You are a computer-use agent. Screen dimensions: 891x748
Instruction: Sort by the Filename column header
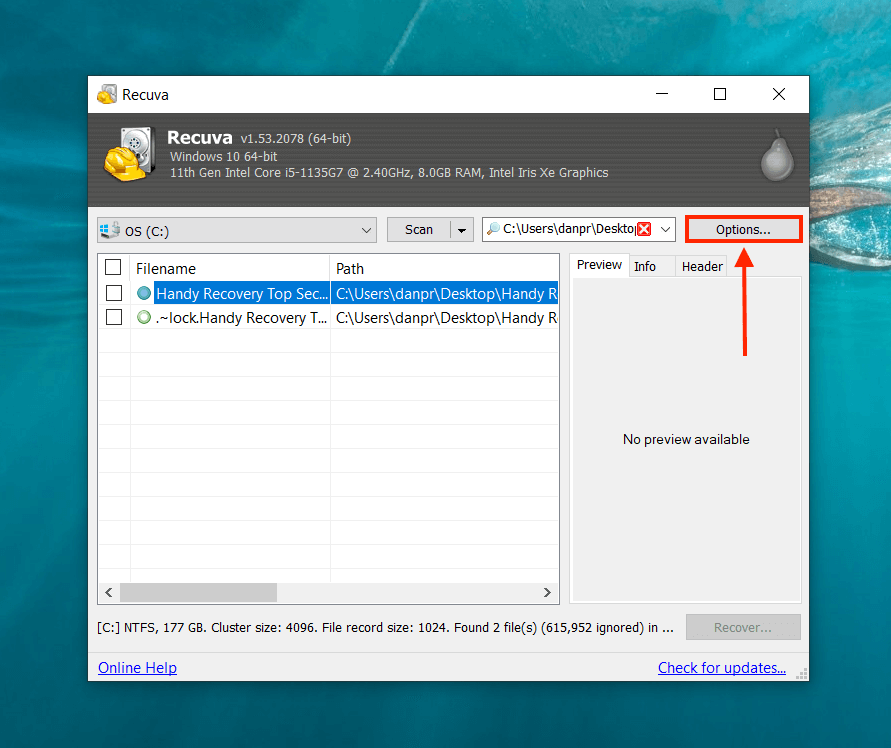point(230,268)
